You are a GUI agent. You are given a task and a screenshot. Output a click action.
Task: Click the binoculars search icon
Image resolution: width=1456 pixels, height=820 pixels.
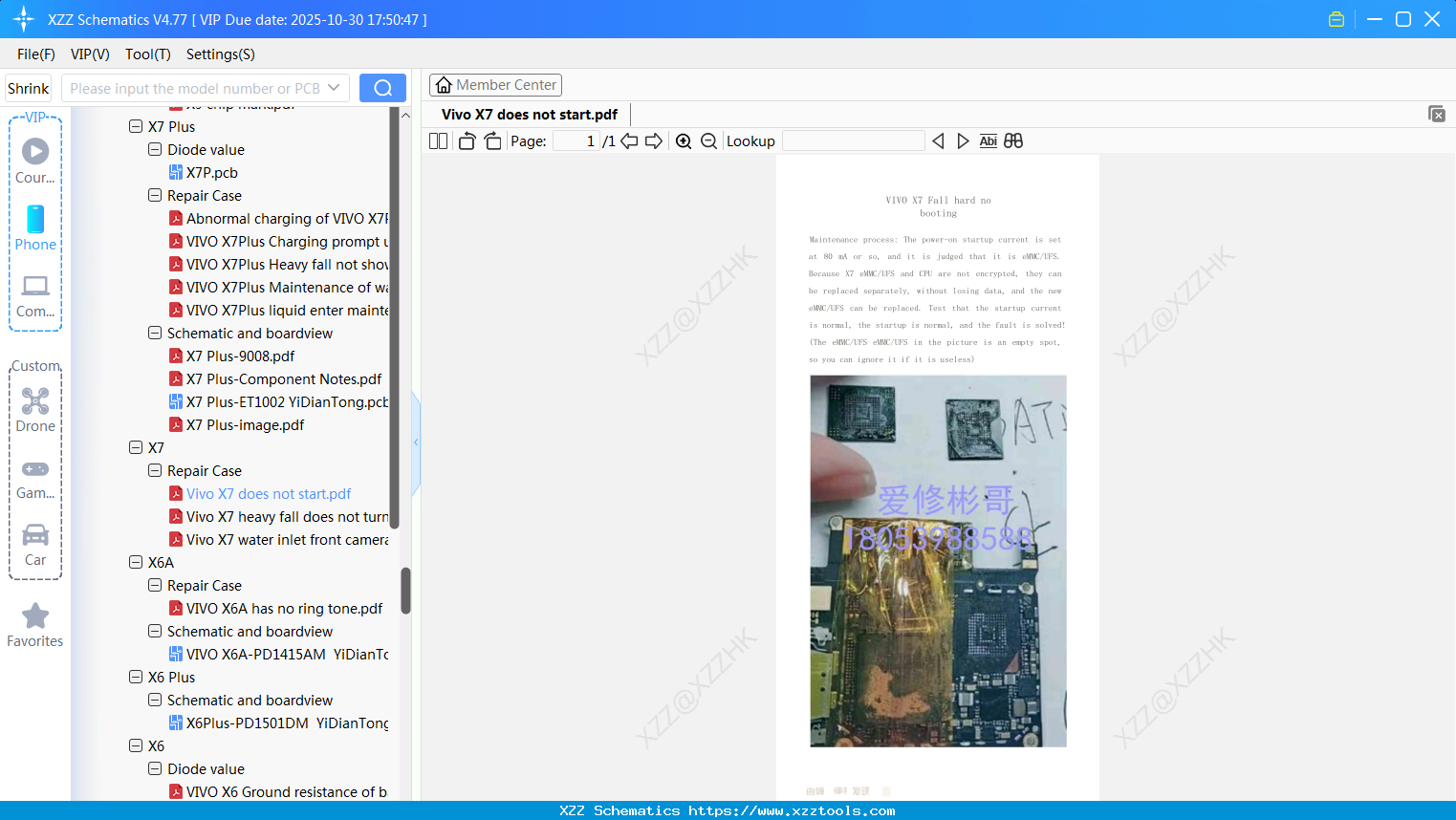click(x=1013, y=141)
